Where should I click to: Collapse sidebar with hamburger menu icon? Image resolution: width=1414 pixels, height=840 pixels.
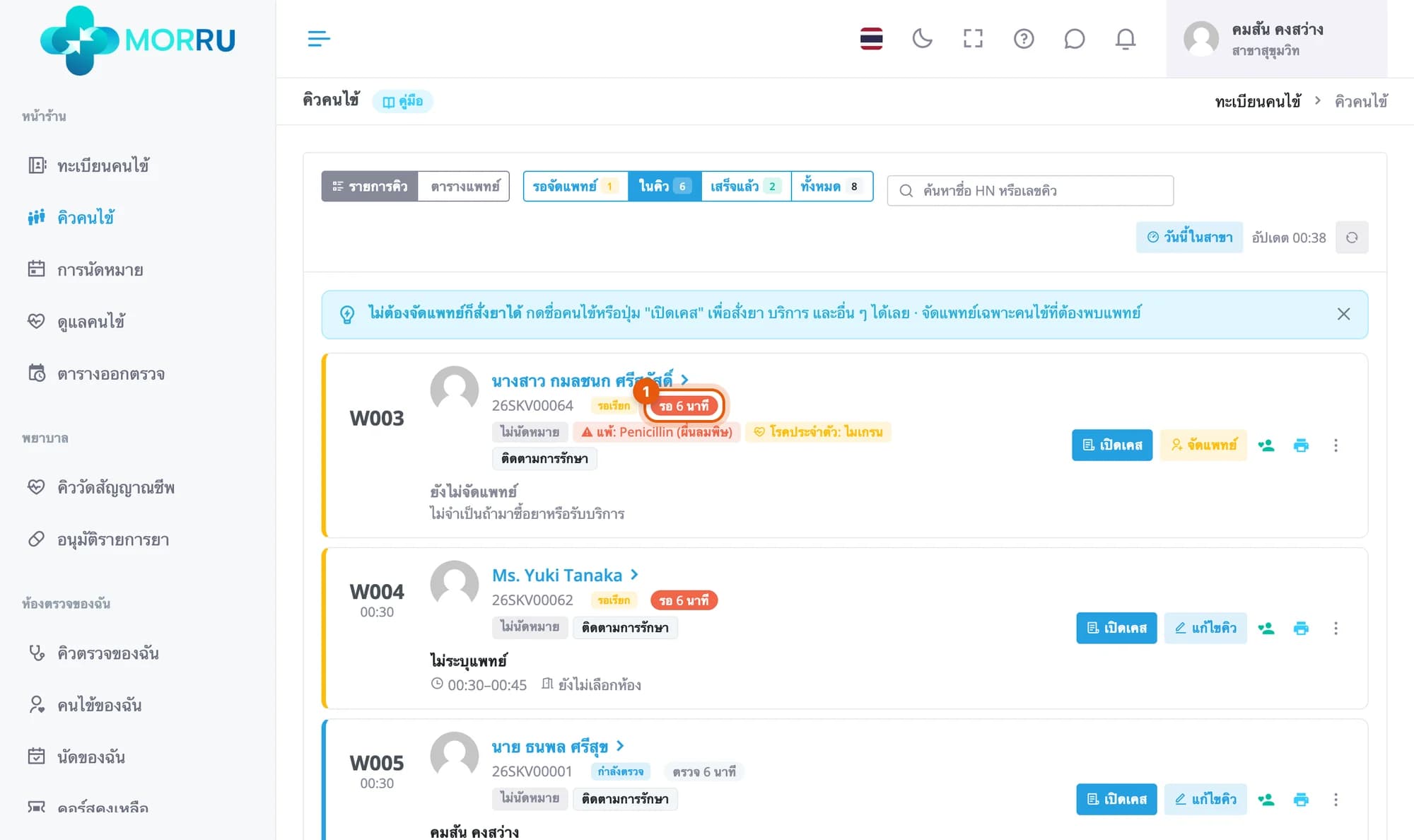click(x=319, y=38)
